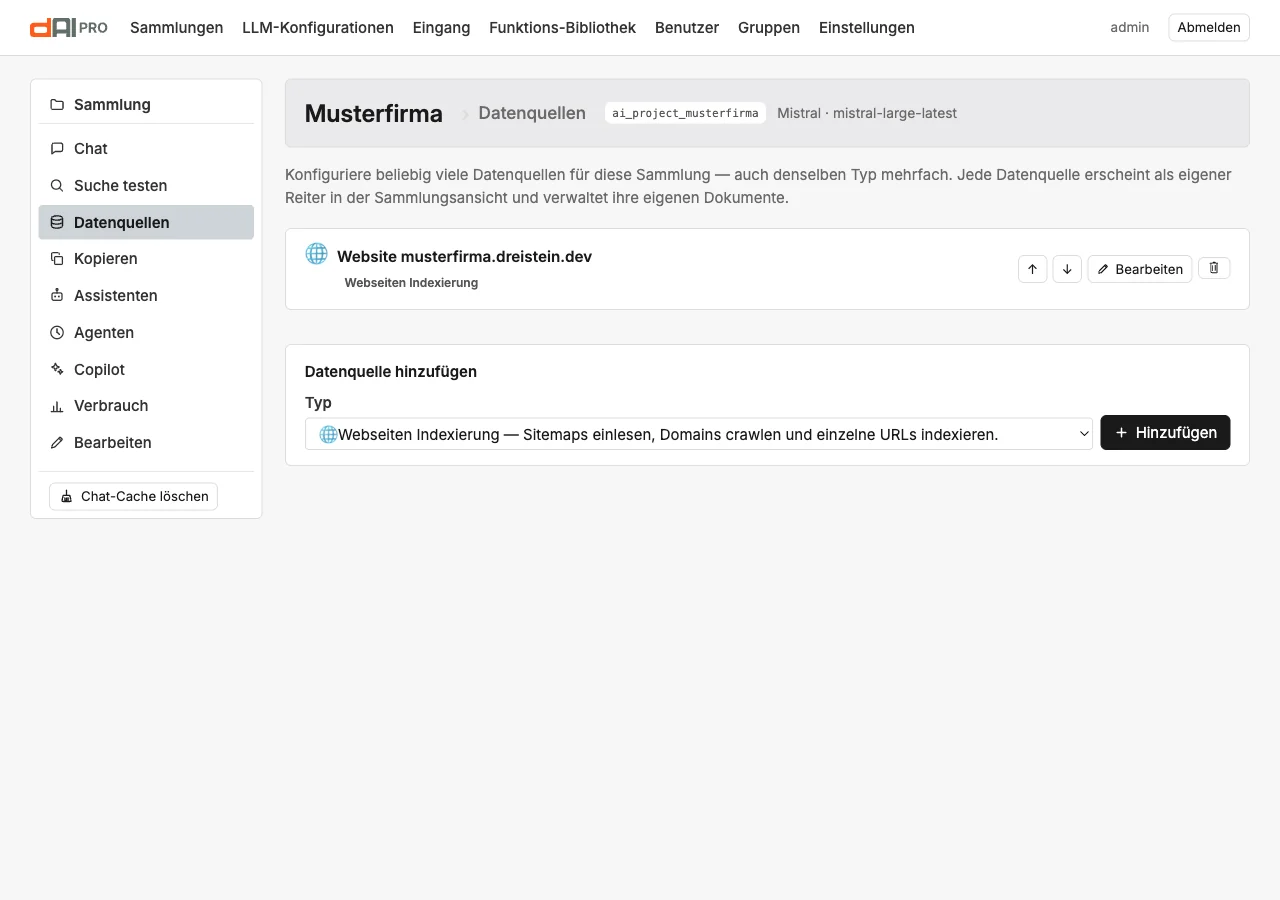Click the pencil icon in sidebar Bearbeiten
The image size is (1280, 900).
(x=57, y=443)
